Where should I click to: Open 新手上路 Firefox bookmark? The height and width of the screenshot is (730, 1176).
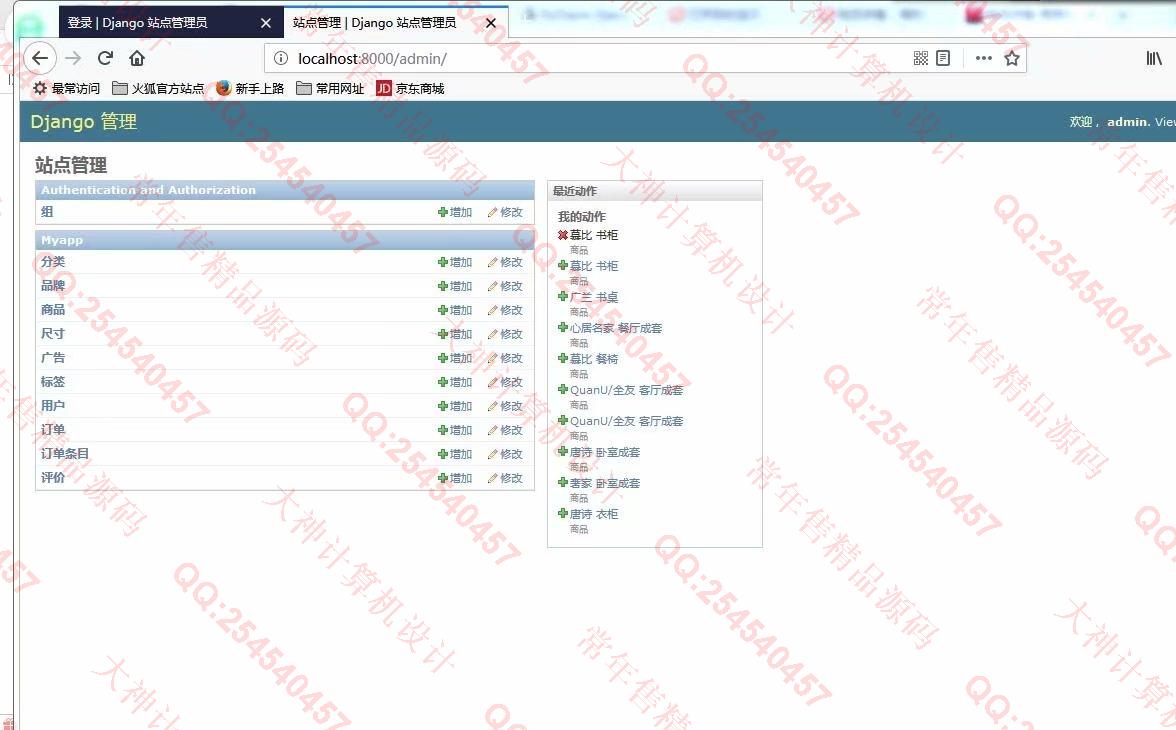pos(250,89)
